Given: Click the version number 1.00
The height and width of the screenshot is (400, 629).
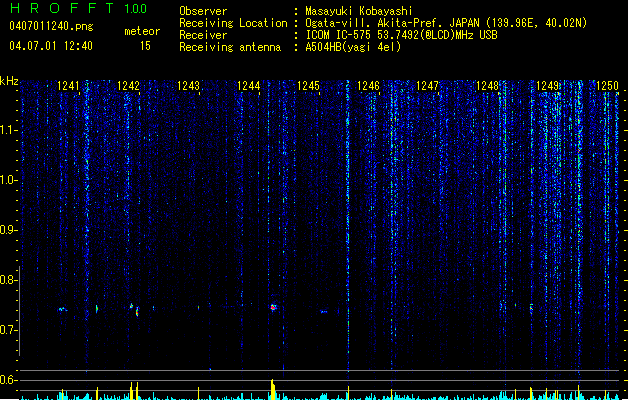Looking at the screenshot, I should coord(135,9).
